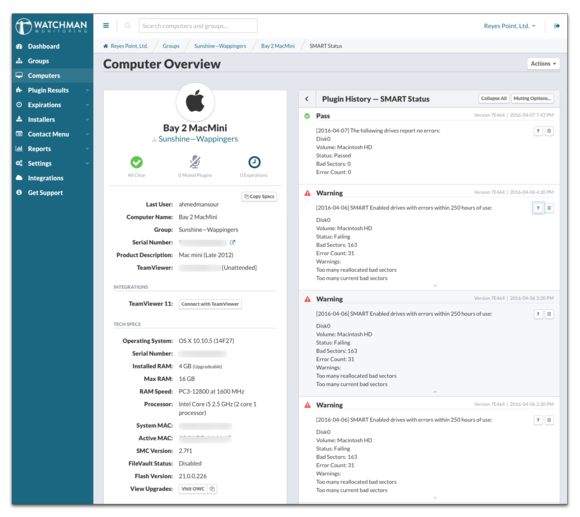Click the sign out icon
The height and width of the screenshot is (517, 580).
pos(557,26)
